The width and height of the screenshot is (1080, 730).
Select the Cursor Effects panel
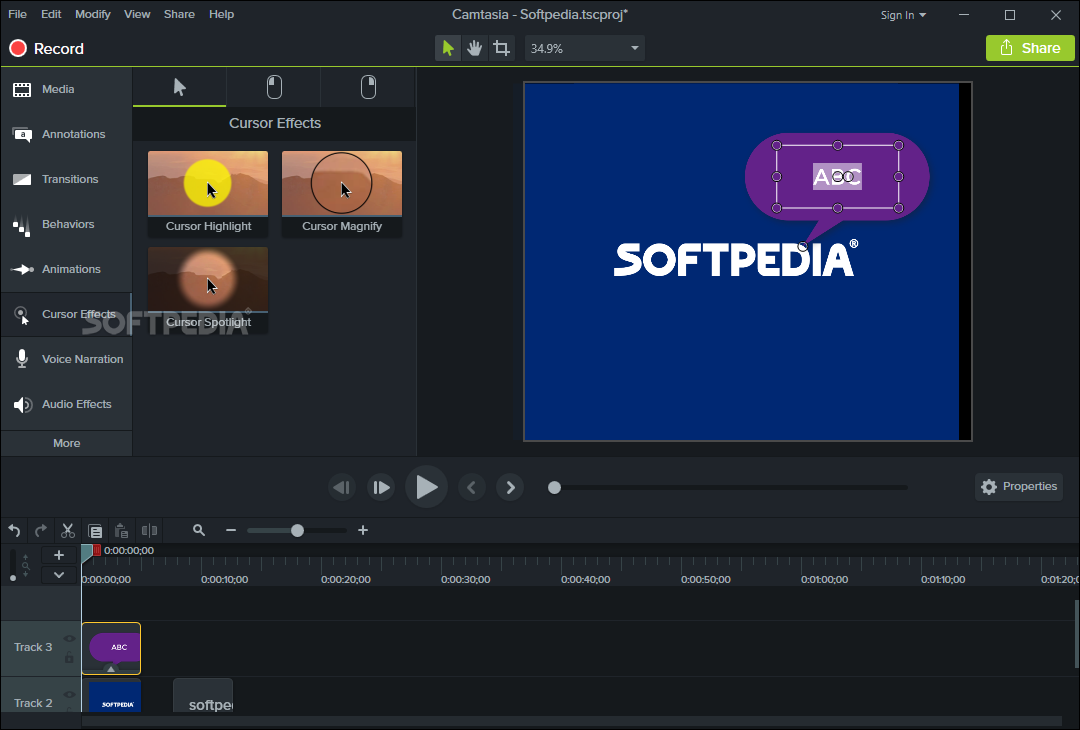[66, 315]
